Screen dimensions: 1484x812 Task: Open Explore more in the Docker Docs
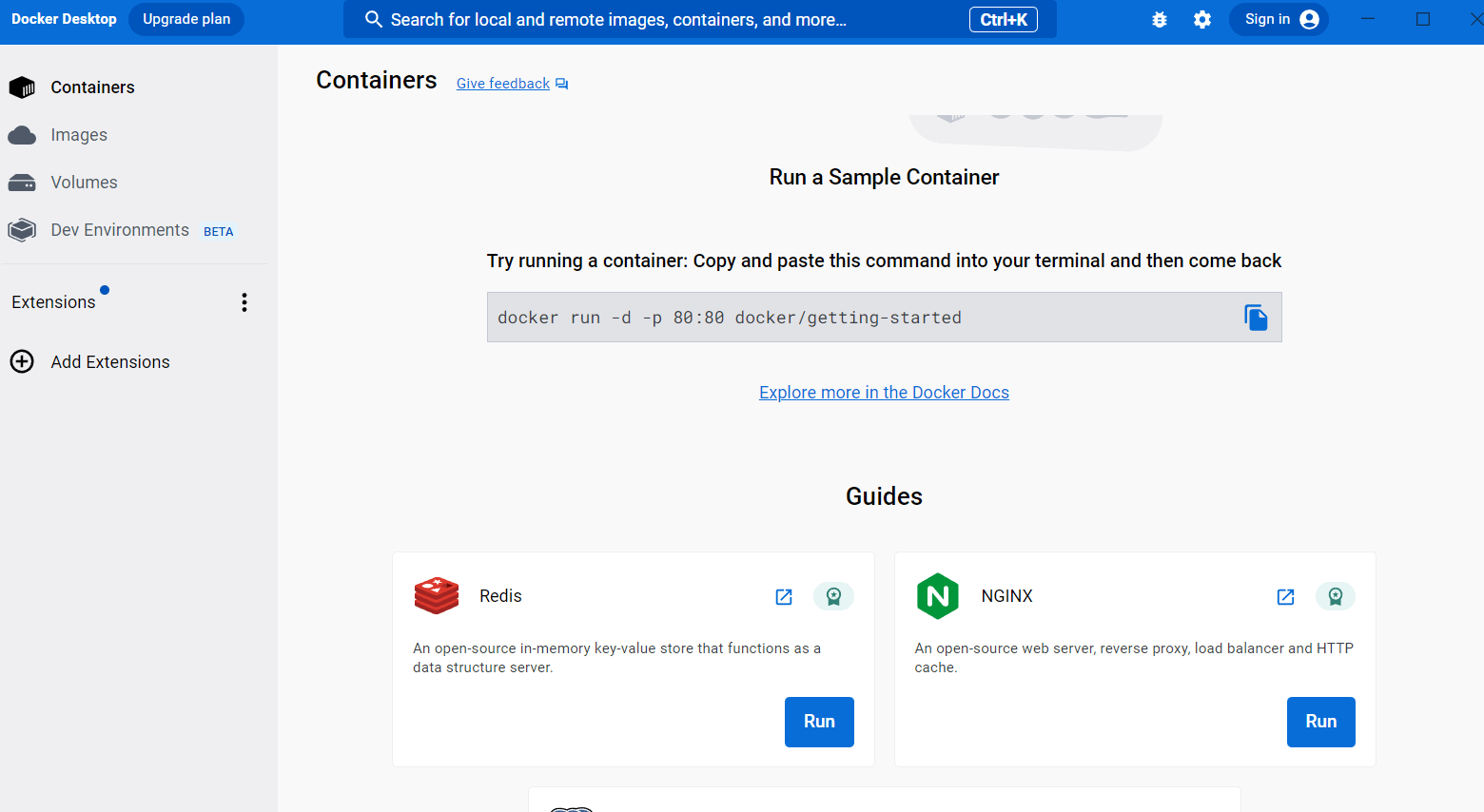coord(884,393)
